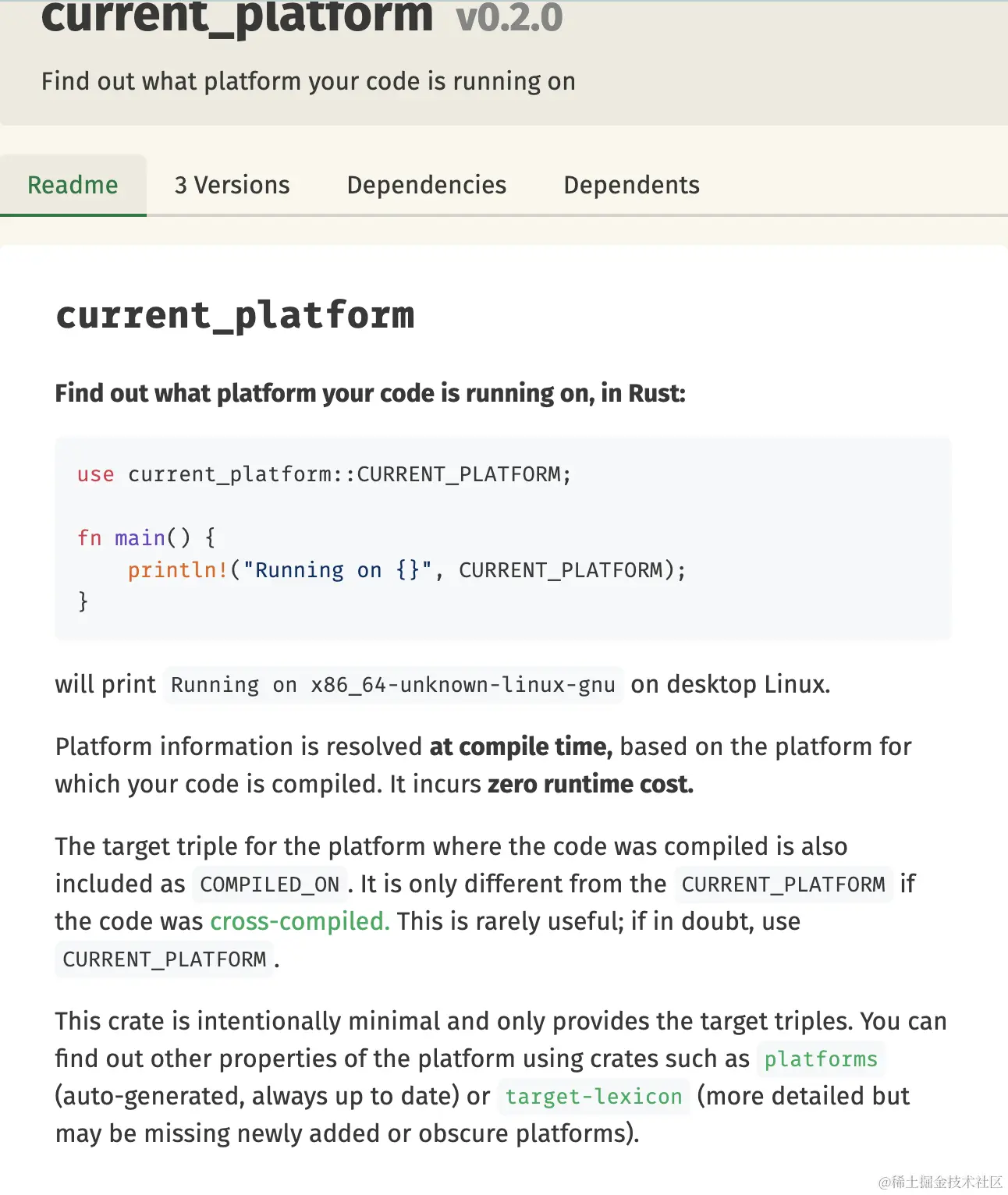Click the v0.2.0 version label
This screenshot has height=1195, width=1008.
[509, 17]
